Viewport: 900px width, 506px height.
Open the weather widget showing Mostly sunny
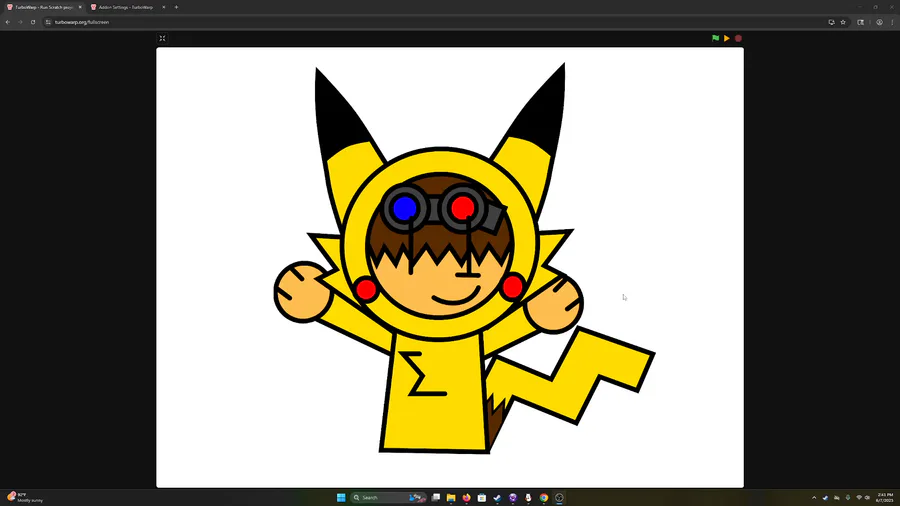(x=26, y=497)
